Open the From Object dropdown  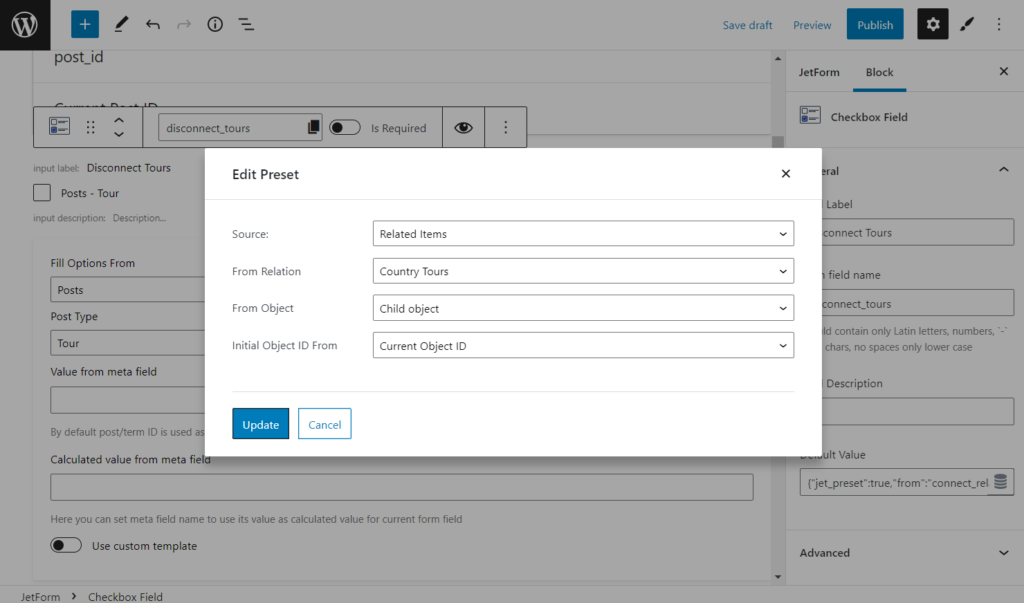[583, 308]
